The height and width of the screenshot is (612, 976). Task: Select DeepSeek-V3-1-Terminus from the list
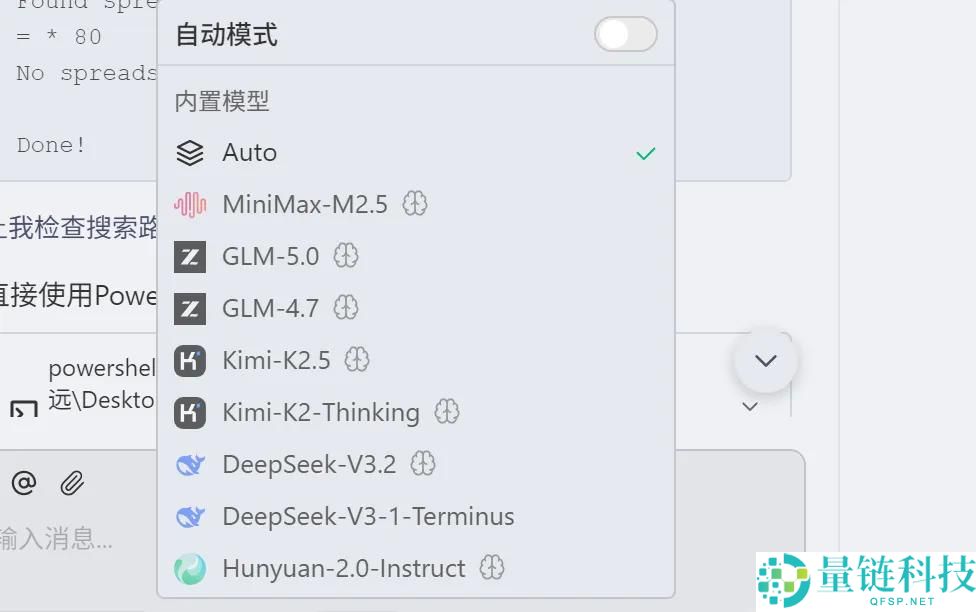point(367,516)
